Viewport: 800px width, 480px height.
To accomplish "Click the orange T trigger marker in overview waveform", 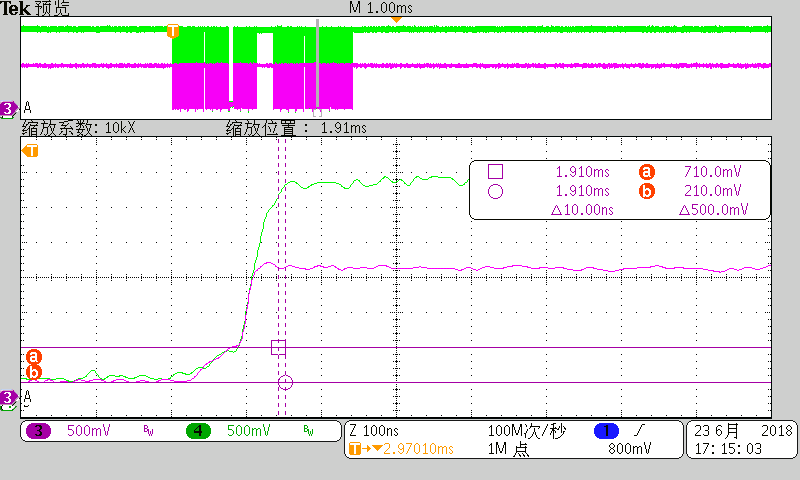I will point(173,31).
